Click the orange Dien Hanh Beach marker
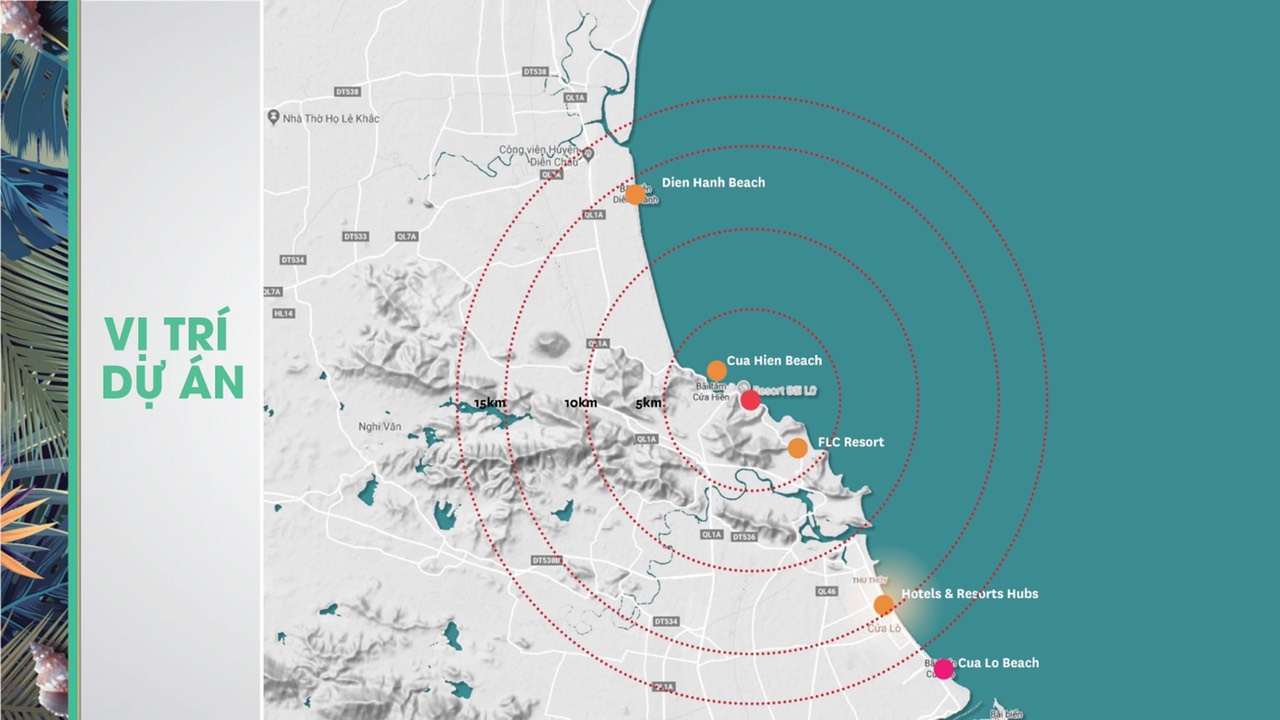 point(635,194)
